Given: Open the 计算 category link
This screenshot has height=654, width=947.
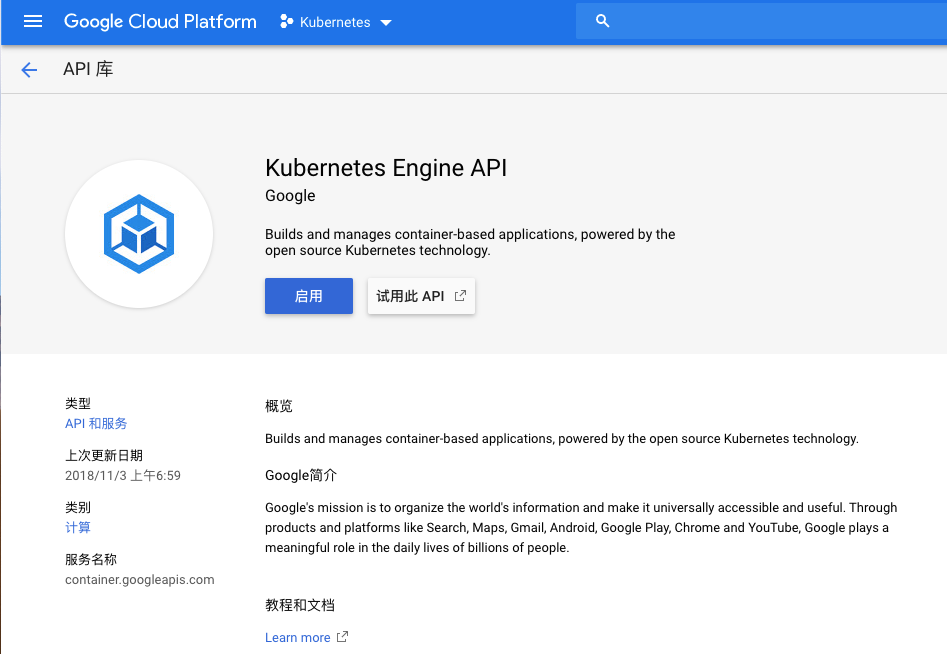Looking at the screenshot, I should pyautogui.click(x=78, y=527).
